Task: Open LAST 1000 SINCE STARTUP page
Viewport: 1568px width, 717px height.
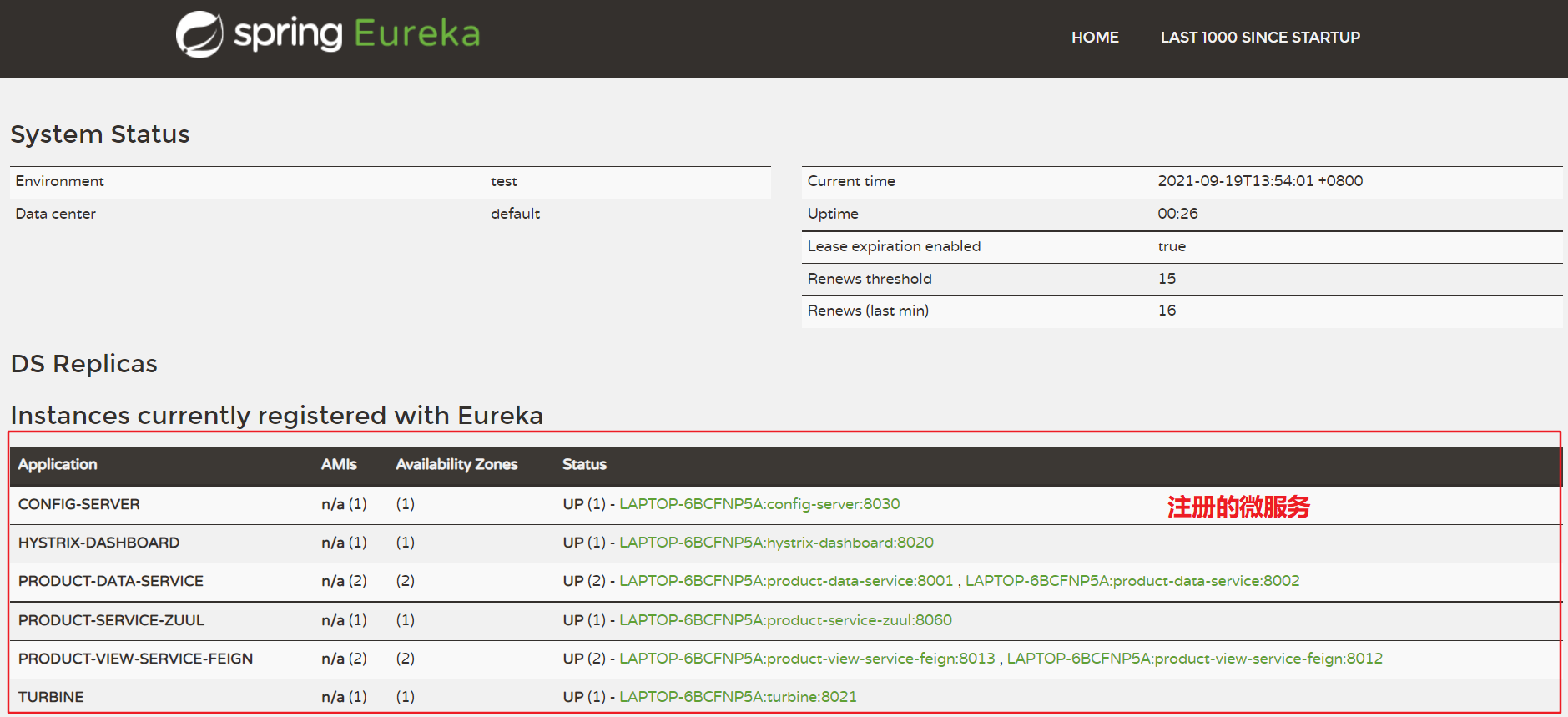Action: pos(1260,38)
